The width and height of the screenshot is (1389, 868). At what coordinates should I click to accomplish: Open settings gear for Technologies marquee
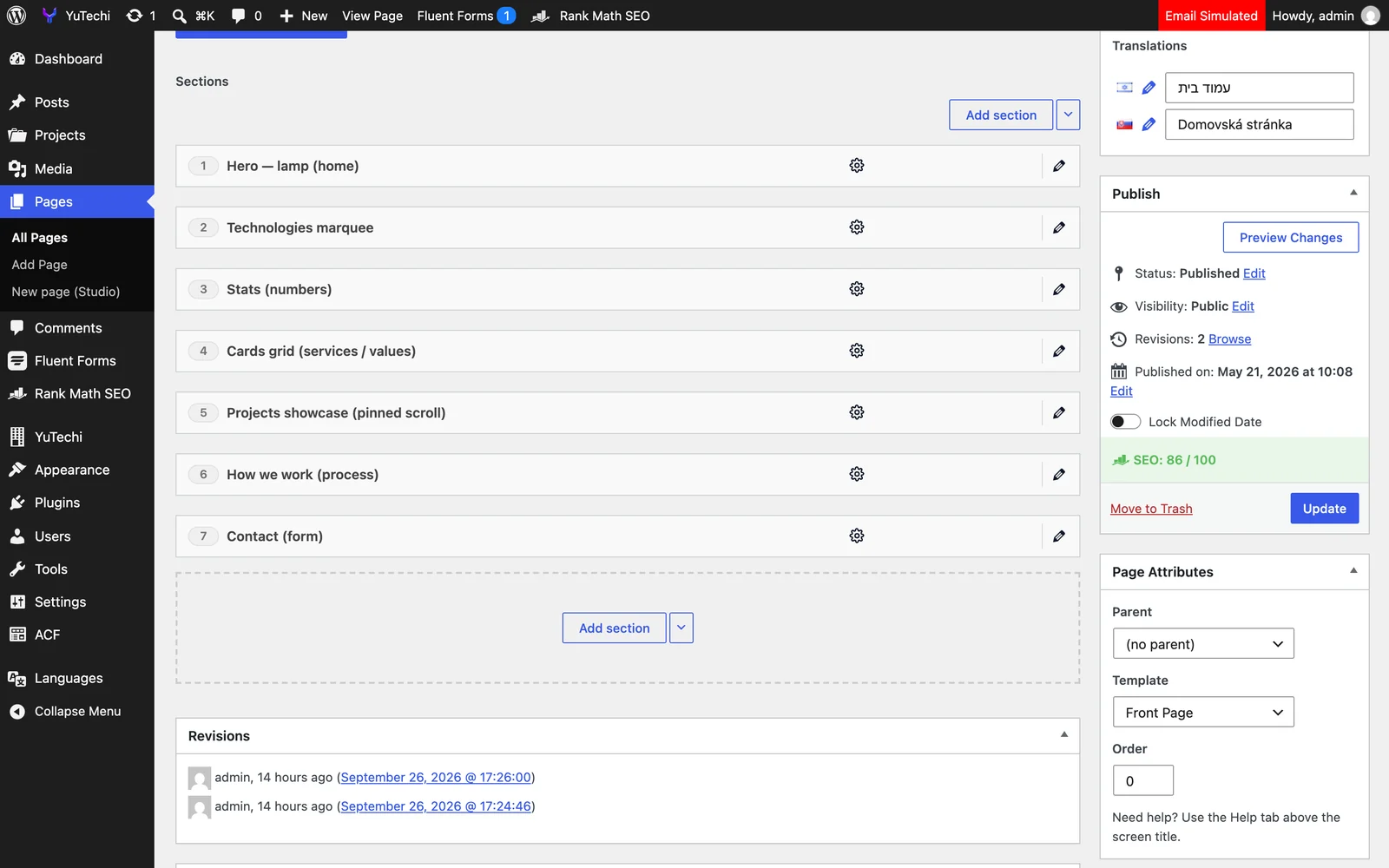[x=857, y=227]
